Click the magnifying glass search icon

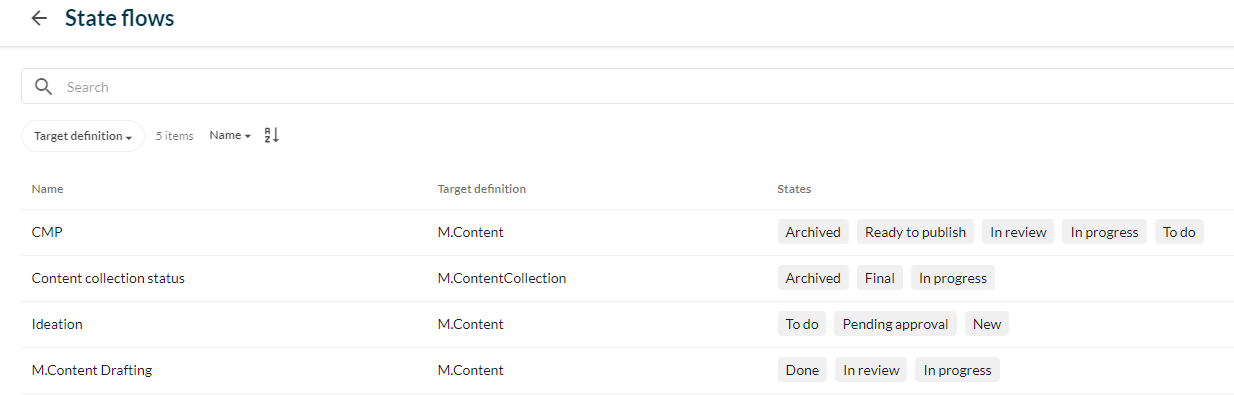click(43, 86)
